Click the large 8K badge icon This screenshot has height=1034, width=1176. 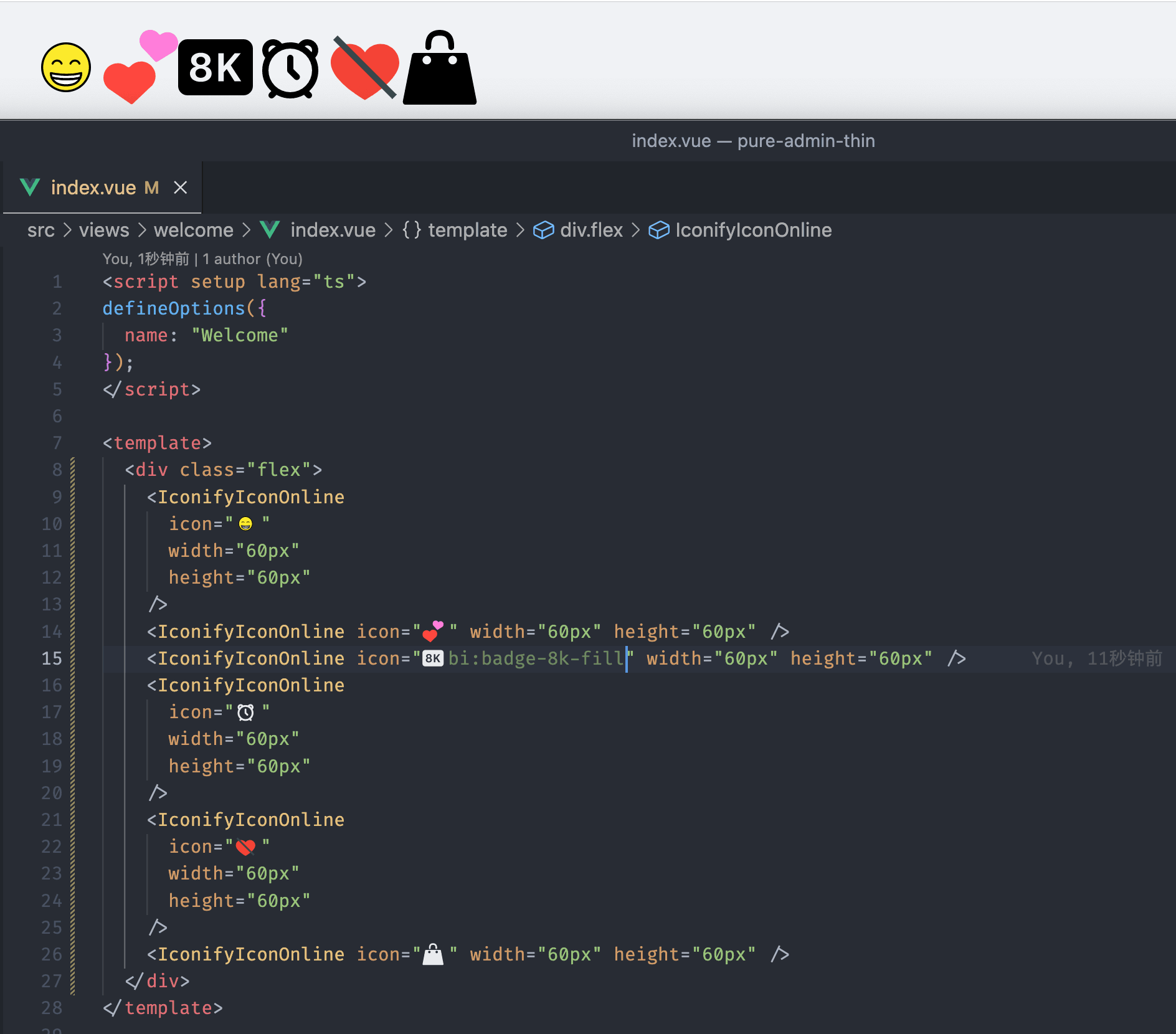click(216, 67)
